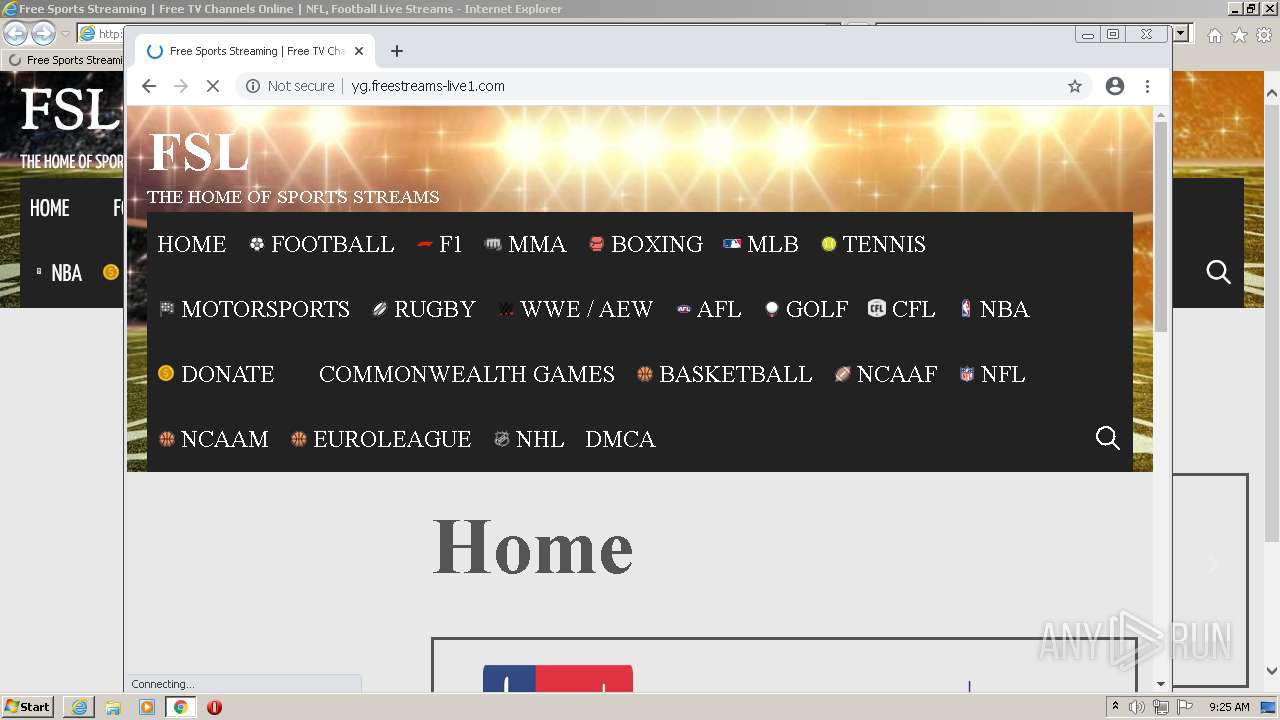Open the RUGBY streams link

tap(424, 309)
